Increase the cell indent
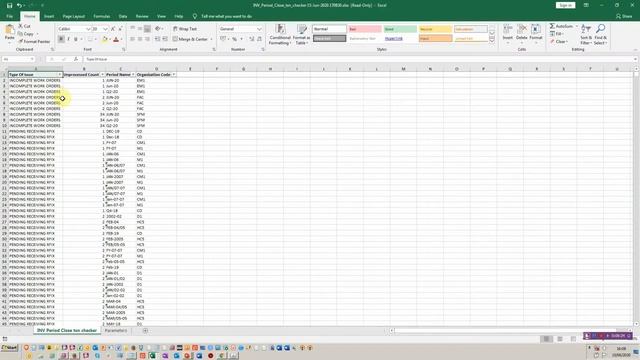Image resolution: width=640 pixels, height=360 pixels. pos(165,39)
